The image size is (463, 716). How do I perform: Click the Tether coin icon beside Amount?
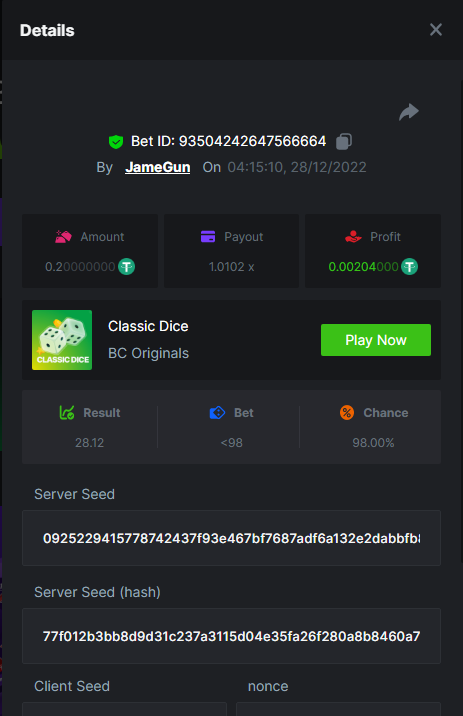[126, 267]
